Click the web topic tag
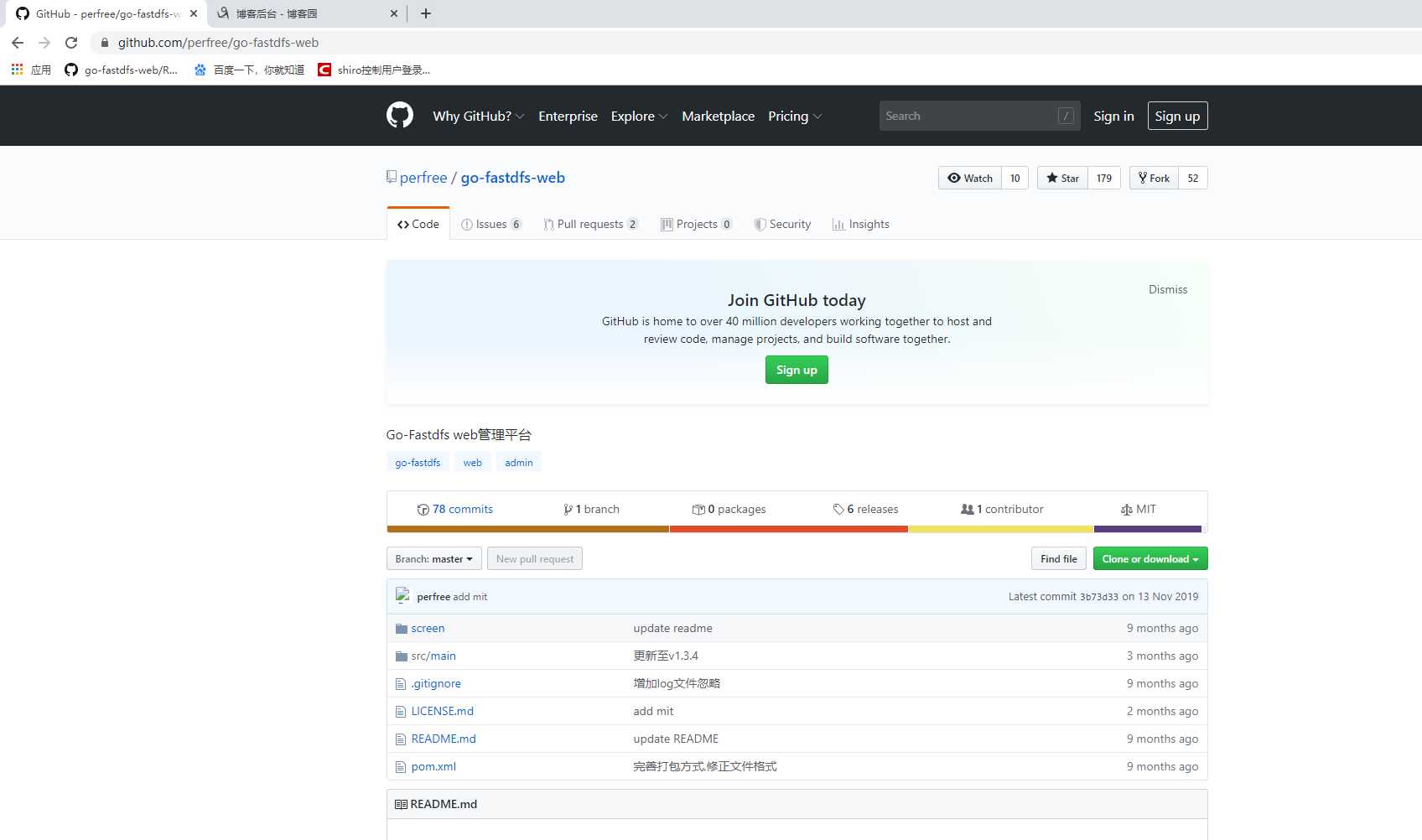Image resolution: width=1422 pixels, height=840 pixels. 473,462
